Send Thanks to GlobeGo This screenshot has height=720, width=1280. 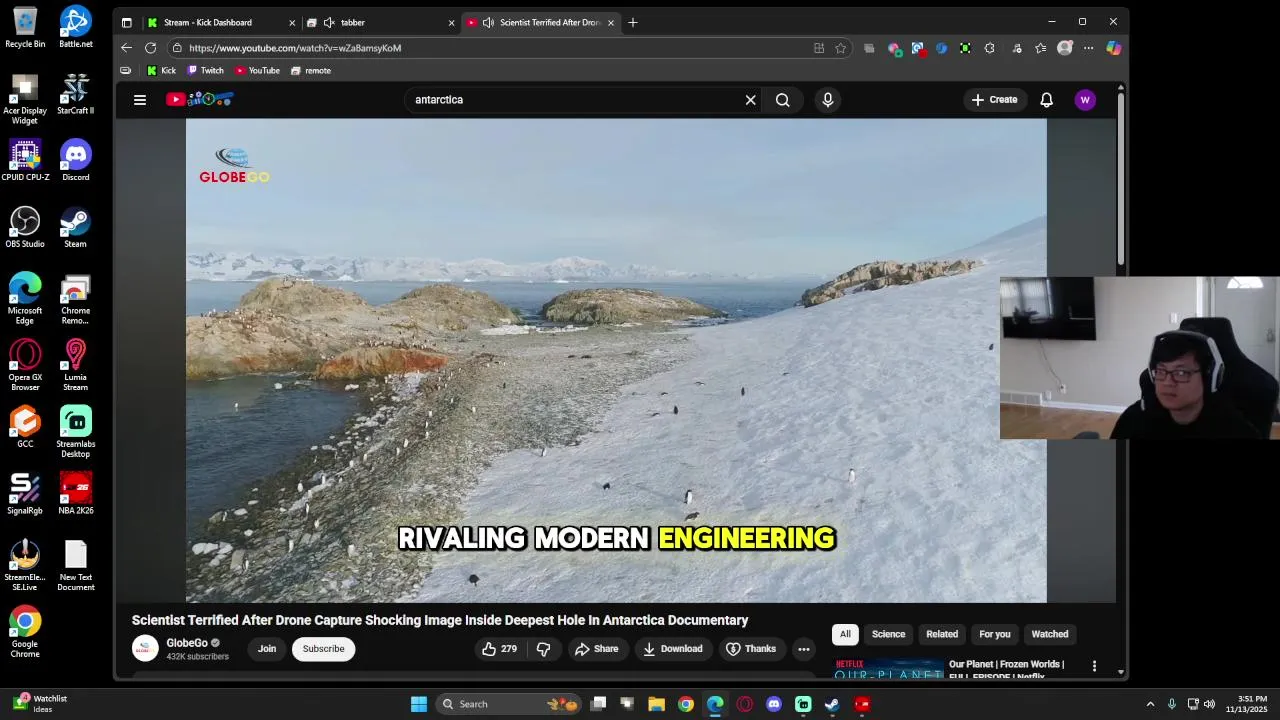pyautogui.click(x=750, y=649)
